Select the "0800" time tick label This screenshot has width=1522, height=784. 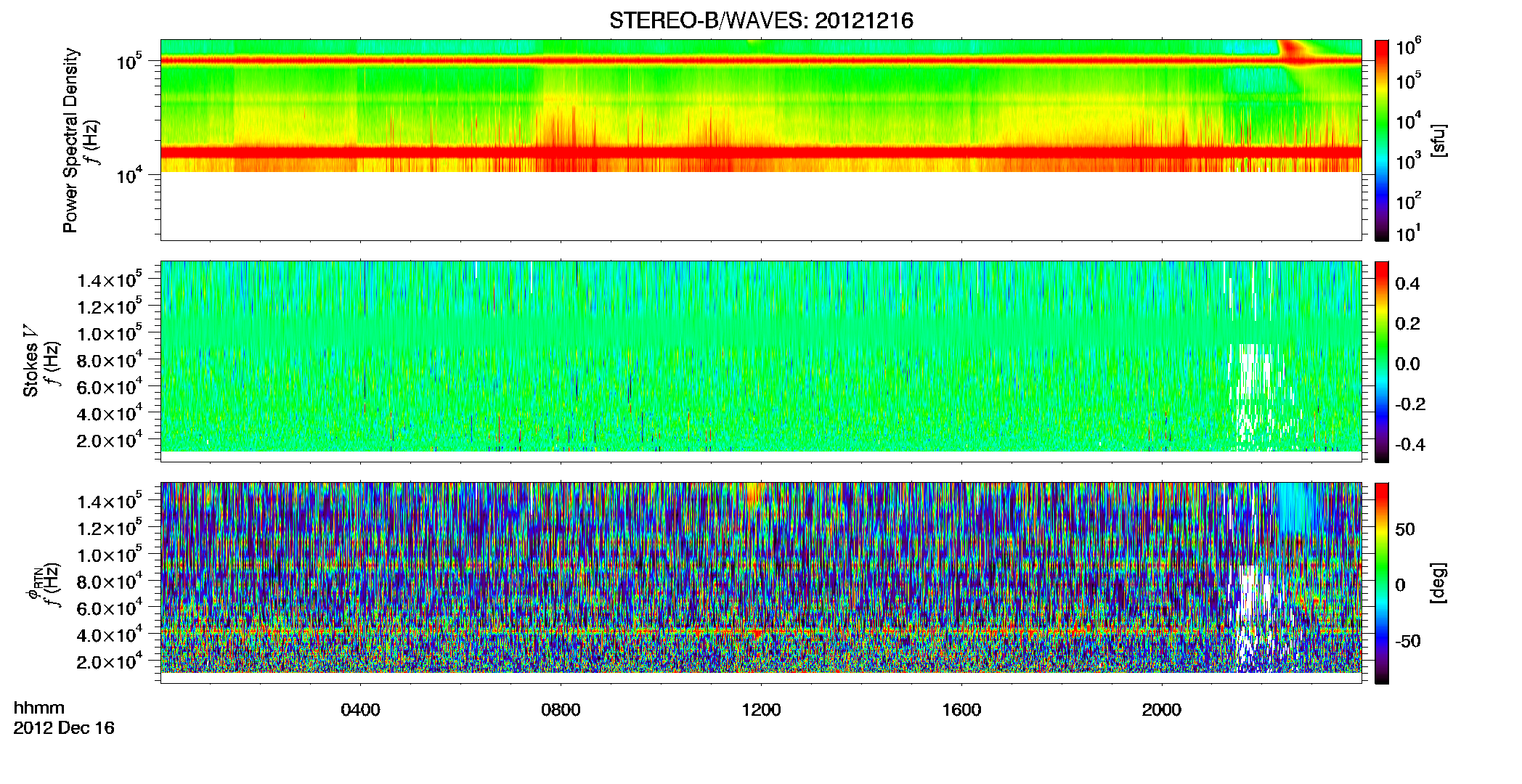[x=561, y=710]
